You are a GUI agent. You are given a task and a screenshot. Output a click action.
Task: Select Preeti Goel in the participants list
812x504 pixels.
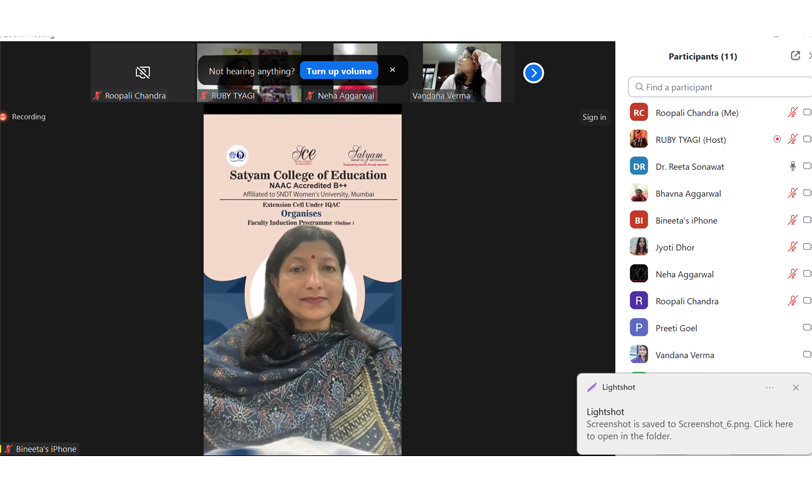pyautogui.click(x=676, y=328)
